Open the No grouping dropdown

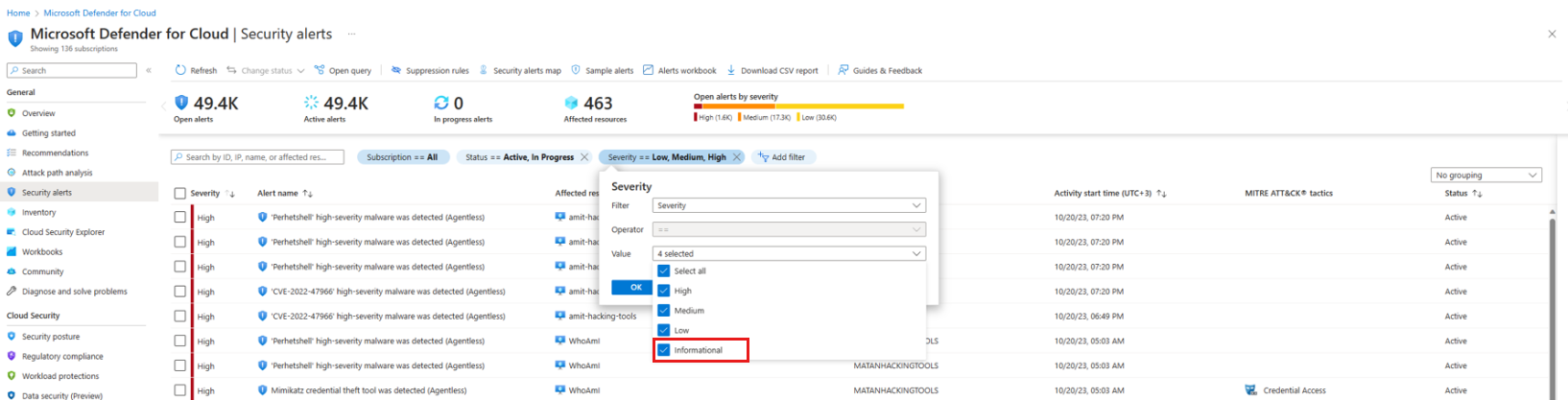click(x=1485, y=176)
